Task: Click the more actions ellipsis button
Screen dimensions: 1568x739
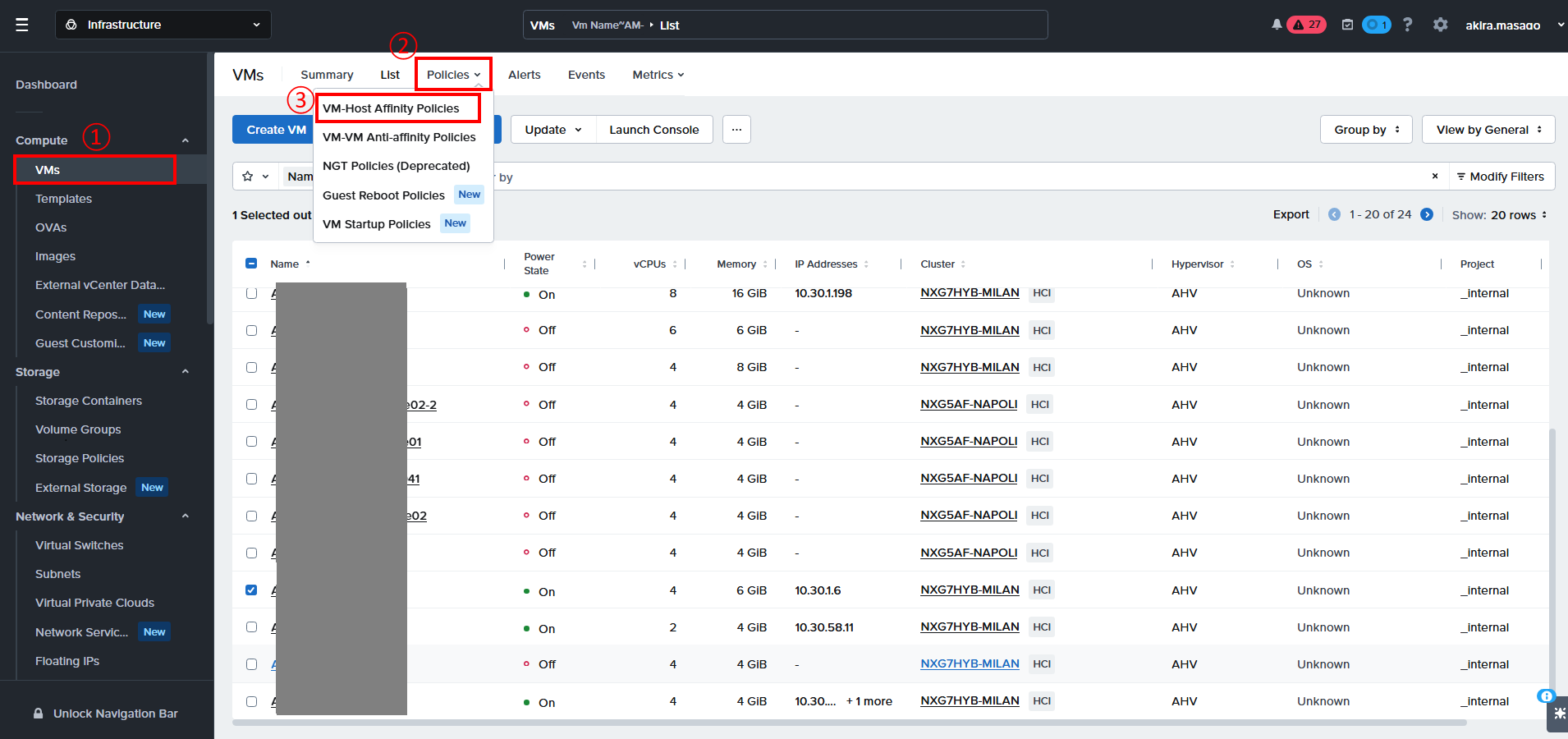Action: point(736,130)
